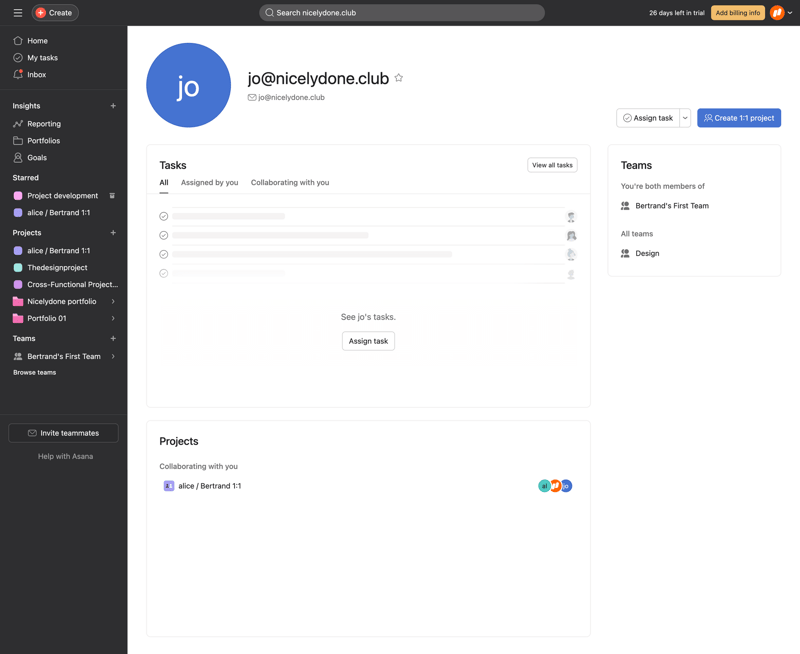Open the Portfolios folder icon

[x=18, y=140]
